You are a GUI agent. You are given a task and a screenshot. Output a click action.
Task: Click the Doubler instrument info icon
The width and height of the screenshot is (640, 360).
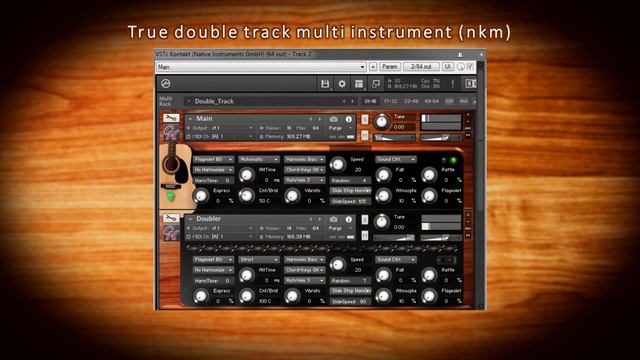tap(349, 220)
